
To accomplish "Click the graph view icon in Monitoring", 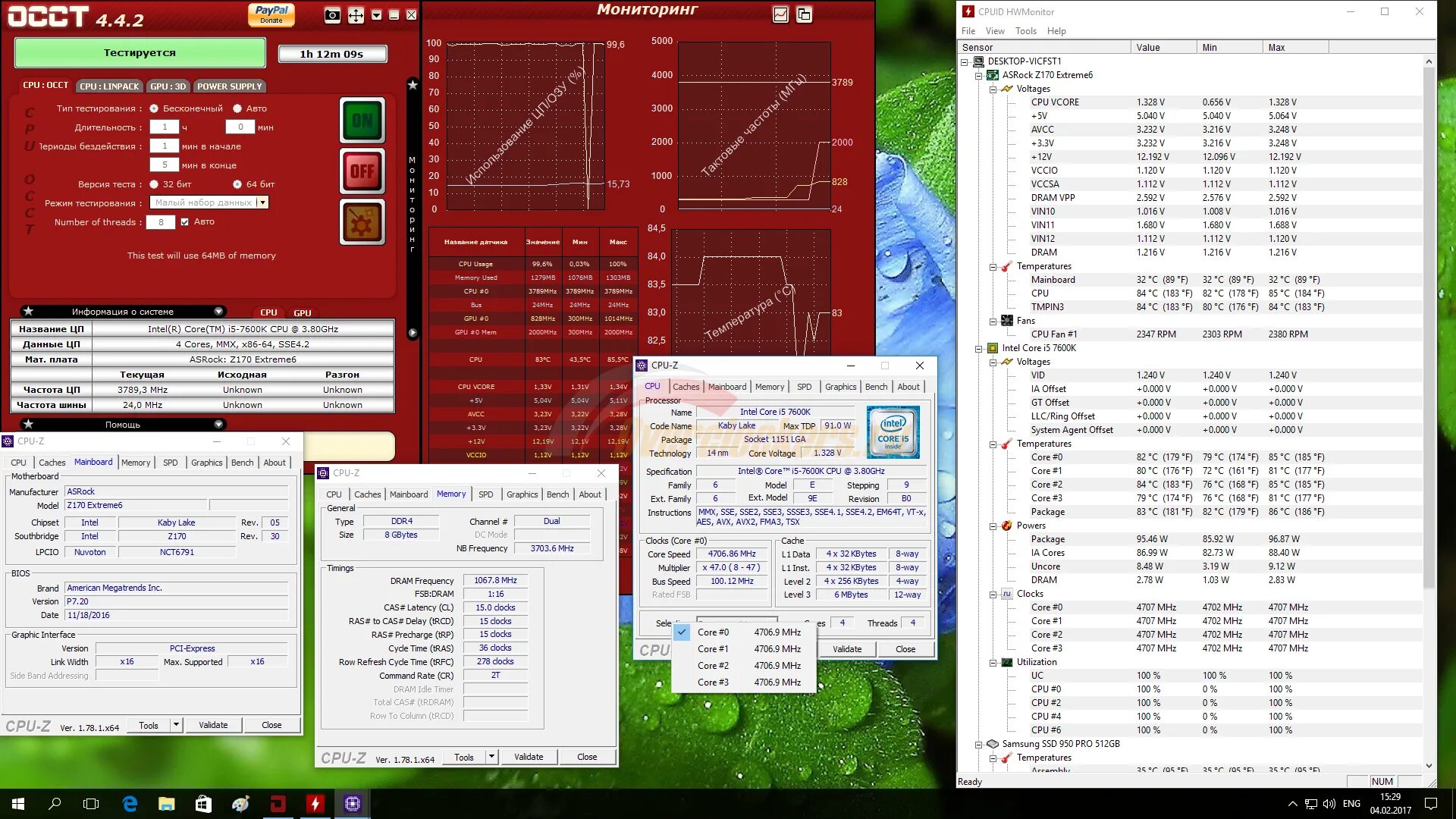I will click(x=780, y=14).
